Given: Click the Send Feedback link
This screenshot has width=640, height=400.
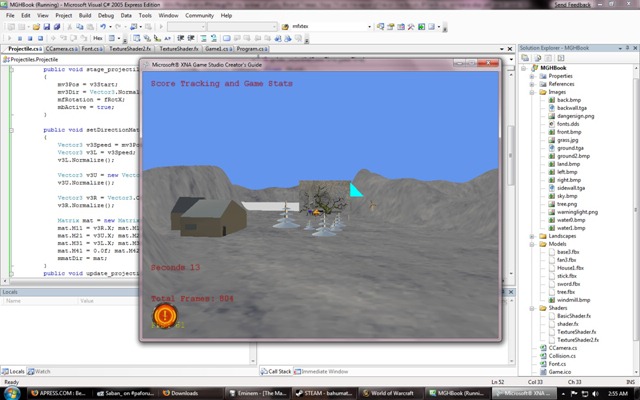Looking at the screenshot, I should pyautogui.click(x=572, y=4).
